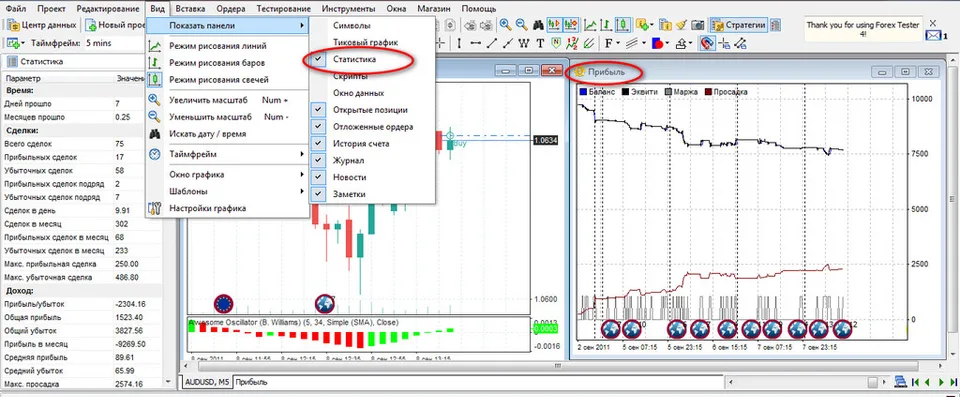Expand the Шаблоны submenu
The width and height of the screenshot is (960, 397).
[227, 191]
